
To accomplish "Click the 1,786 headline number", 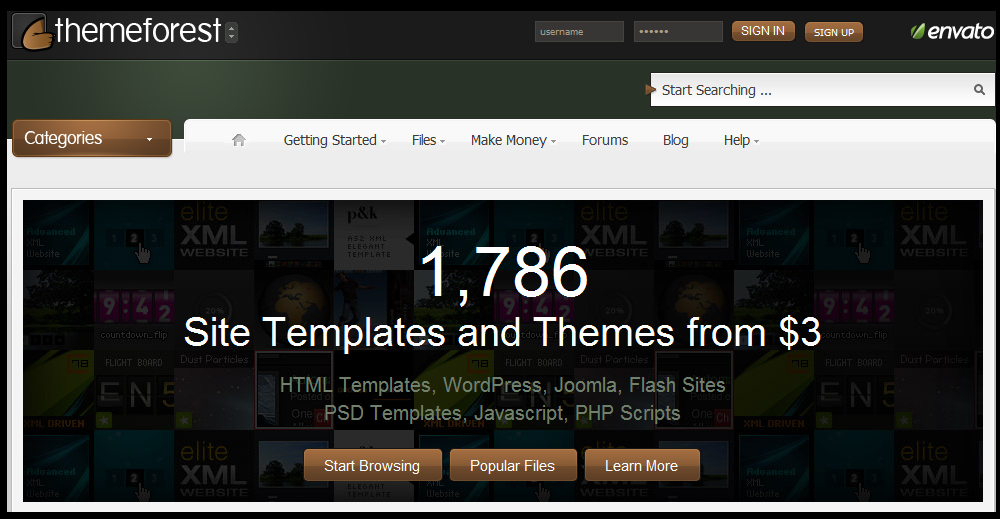I will click(x=504, y=273).
